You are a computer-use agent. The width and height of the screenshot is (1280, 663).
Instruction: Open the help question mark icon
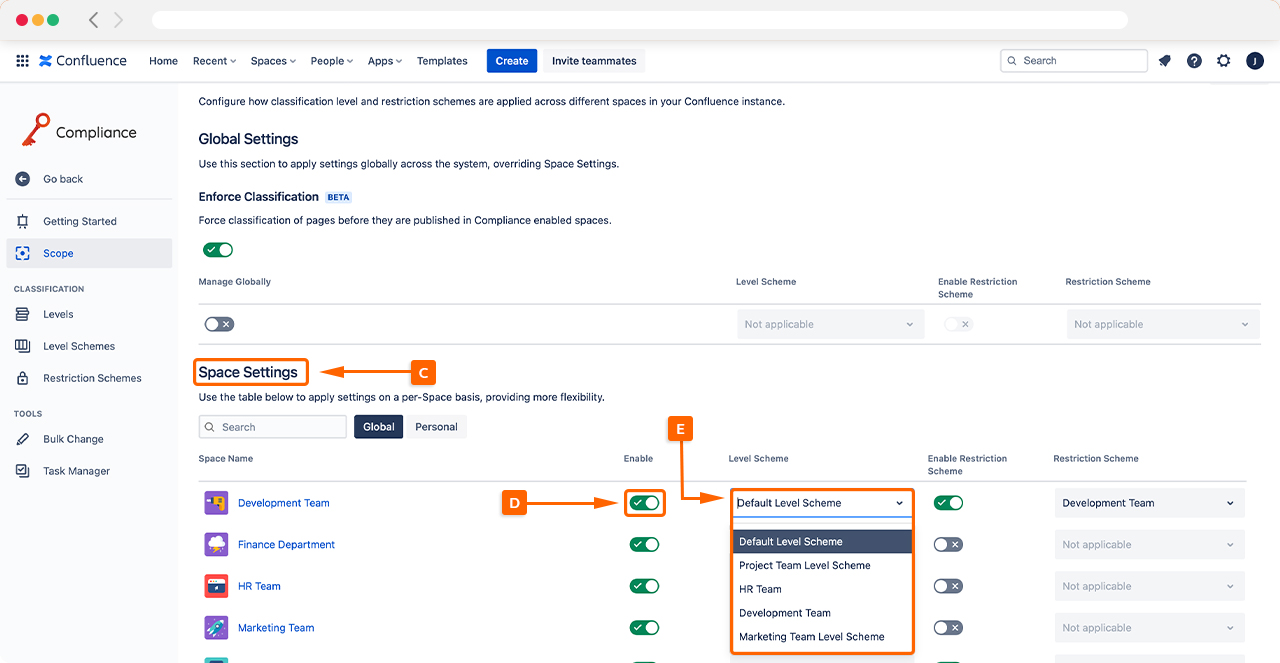1194,61
